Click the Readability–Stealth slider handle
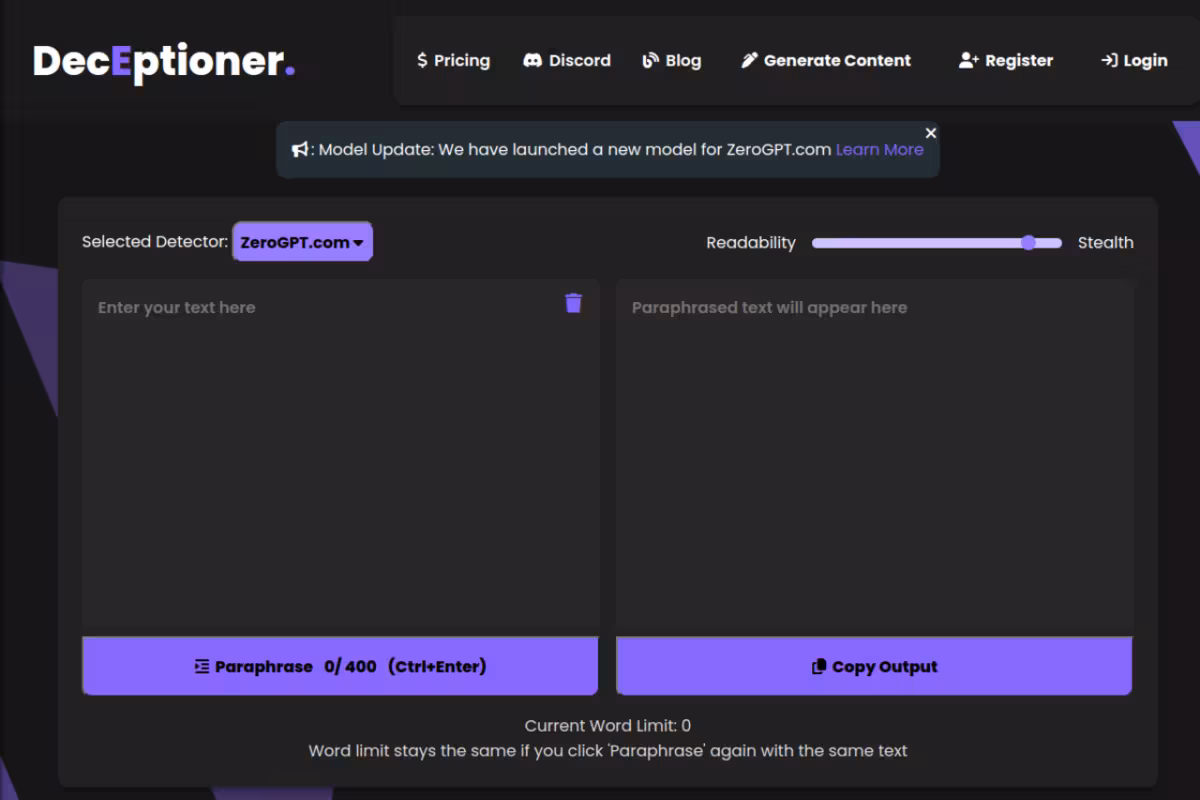Screen dimensions: 1200x800 [1028, 242]
